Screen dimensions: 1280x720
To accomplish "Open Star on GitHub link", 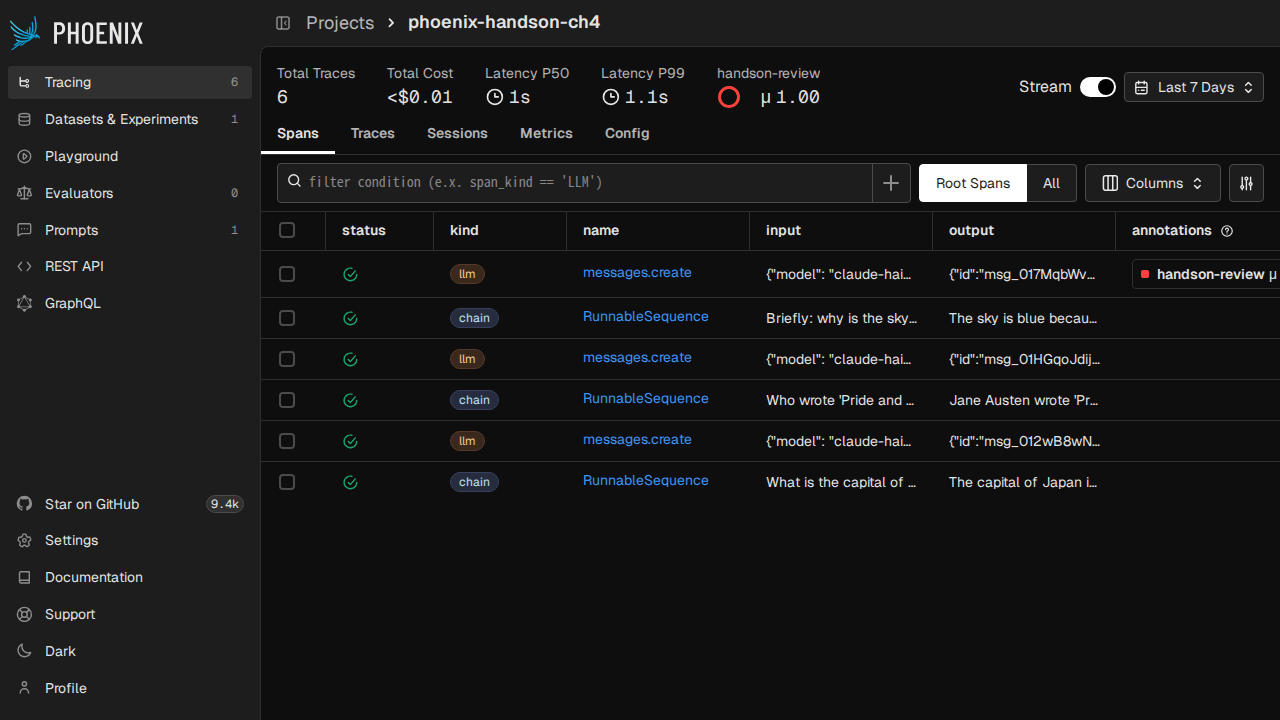I will point(92,504).
